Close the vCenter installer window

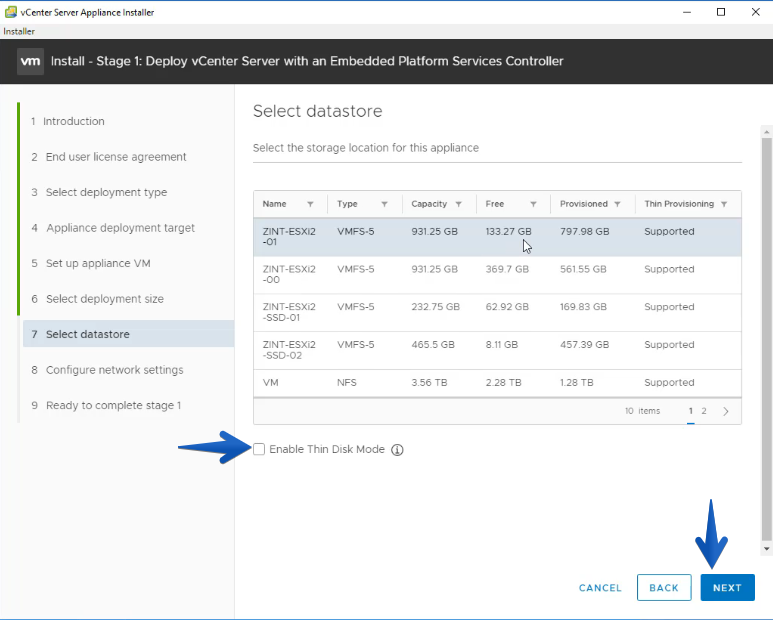pyautogui.click(x=755, y=12)
